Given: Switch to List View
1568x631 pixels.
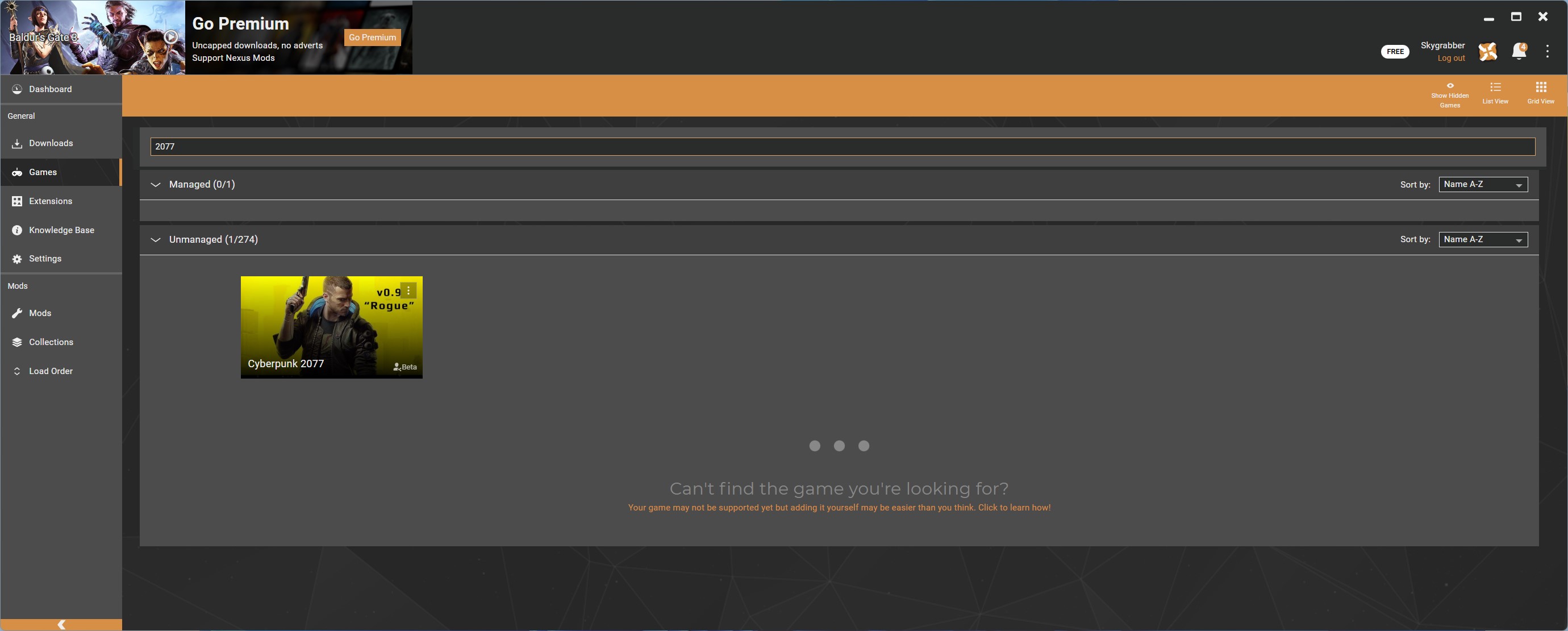Looking at the screenshot, I should point(1495,93).
